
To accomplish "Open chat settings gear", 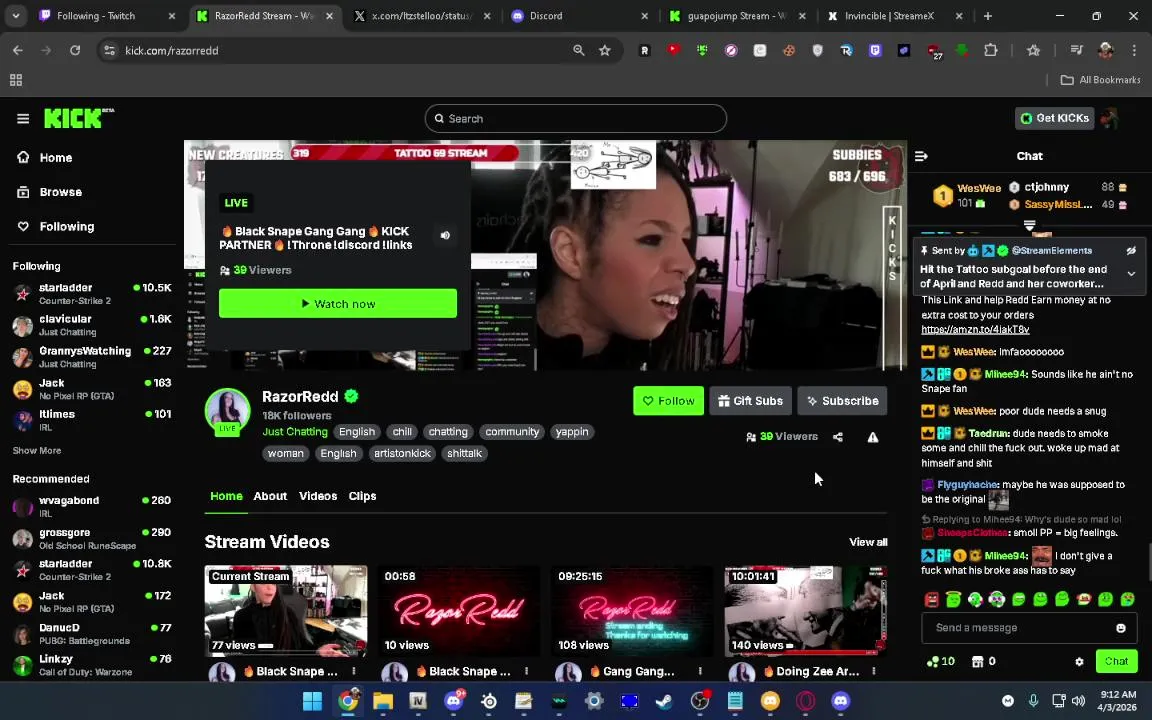I will click(1079, 661).
